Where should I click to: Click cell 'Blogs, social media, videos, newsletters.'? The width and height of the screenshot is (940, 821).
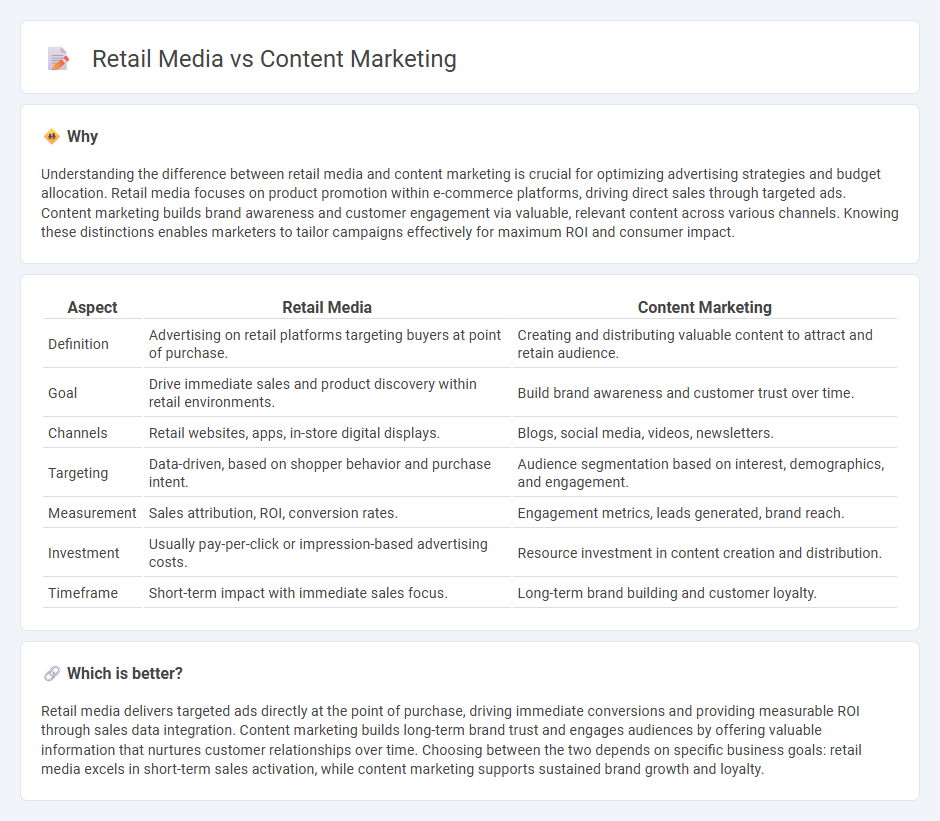click(x=704, y=433)
